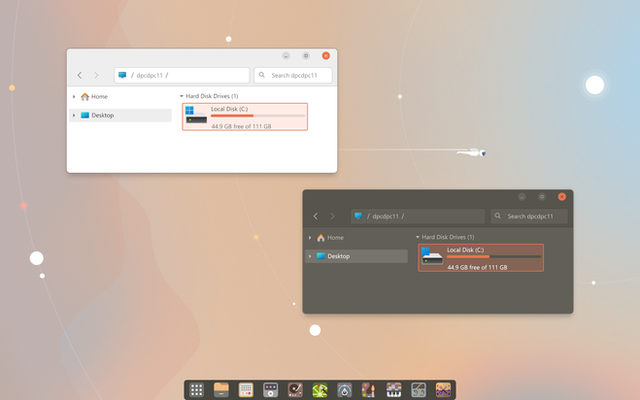Click Search dpcdpc11 field in dark window
Image resolution: width=640 pixels, height=400 pixels.
529,216
